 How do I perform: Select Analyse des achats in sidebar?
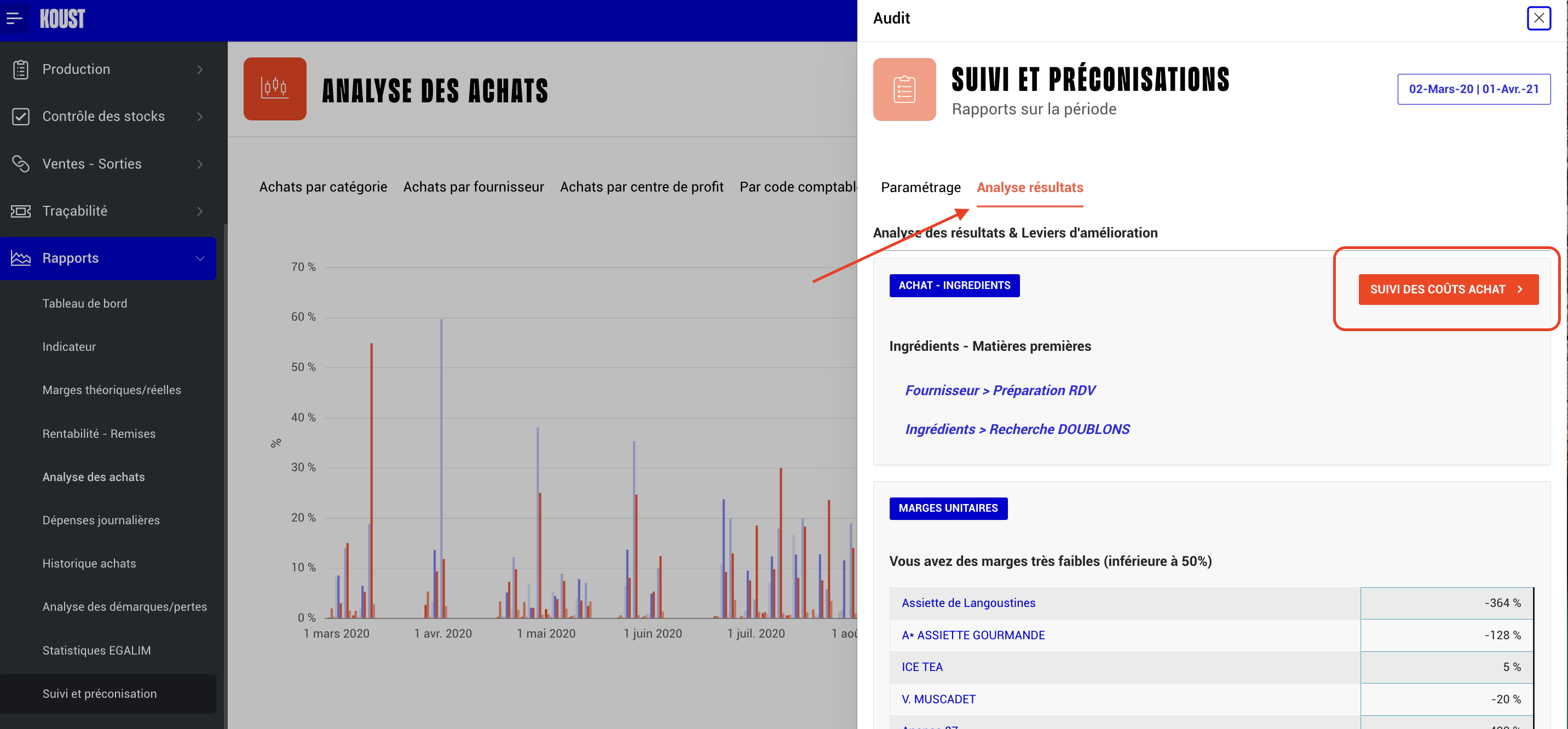[x=93, y=477]
